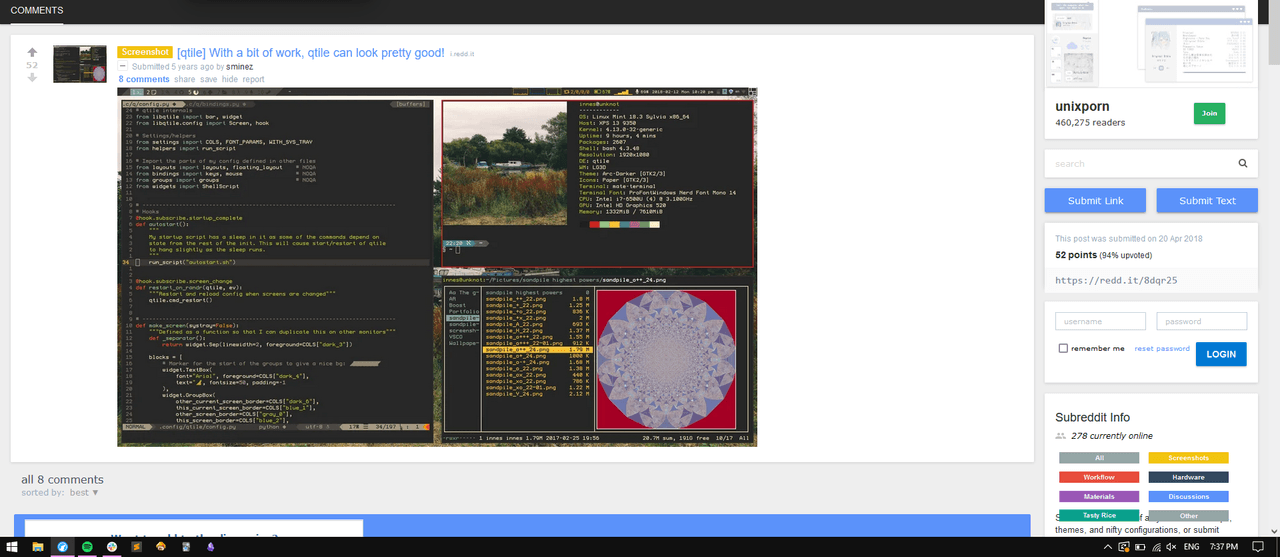The width and height of the screenshot is (1280, 557).
Task: Click the Submit Link button
Action: pyautogui.click(x=1095, y=200)
